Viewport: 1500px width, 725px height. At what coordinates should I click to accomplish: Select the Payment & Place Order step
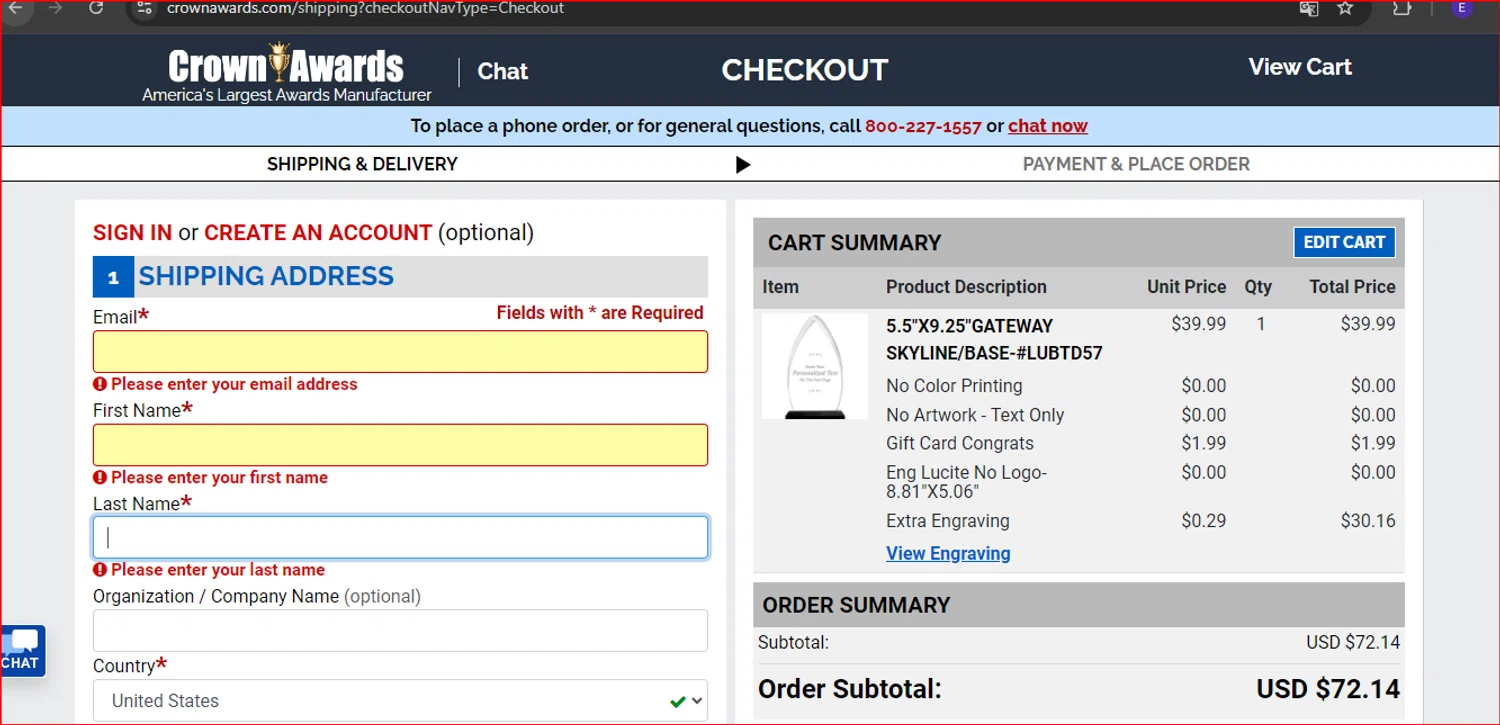1136,164
